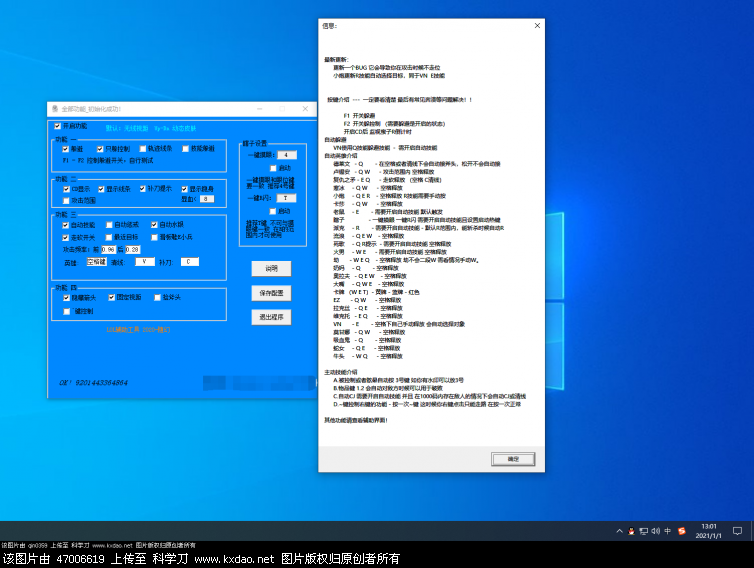Enable the 最近目标 checkbox

tap(109, 238)
